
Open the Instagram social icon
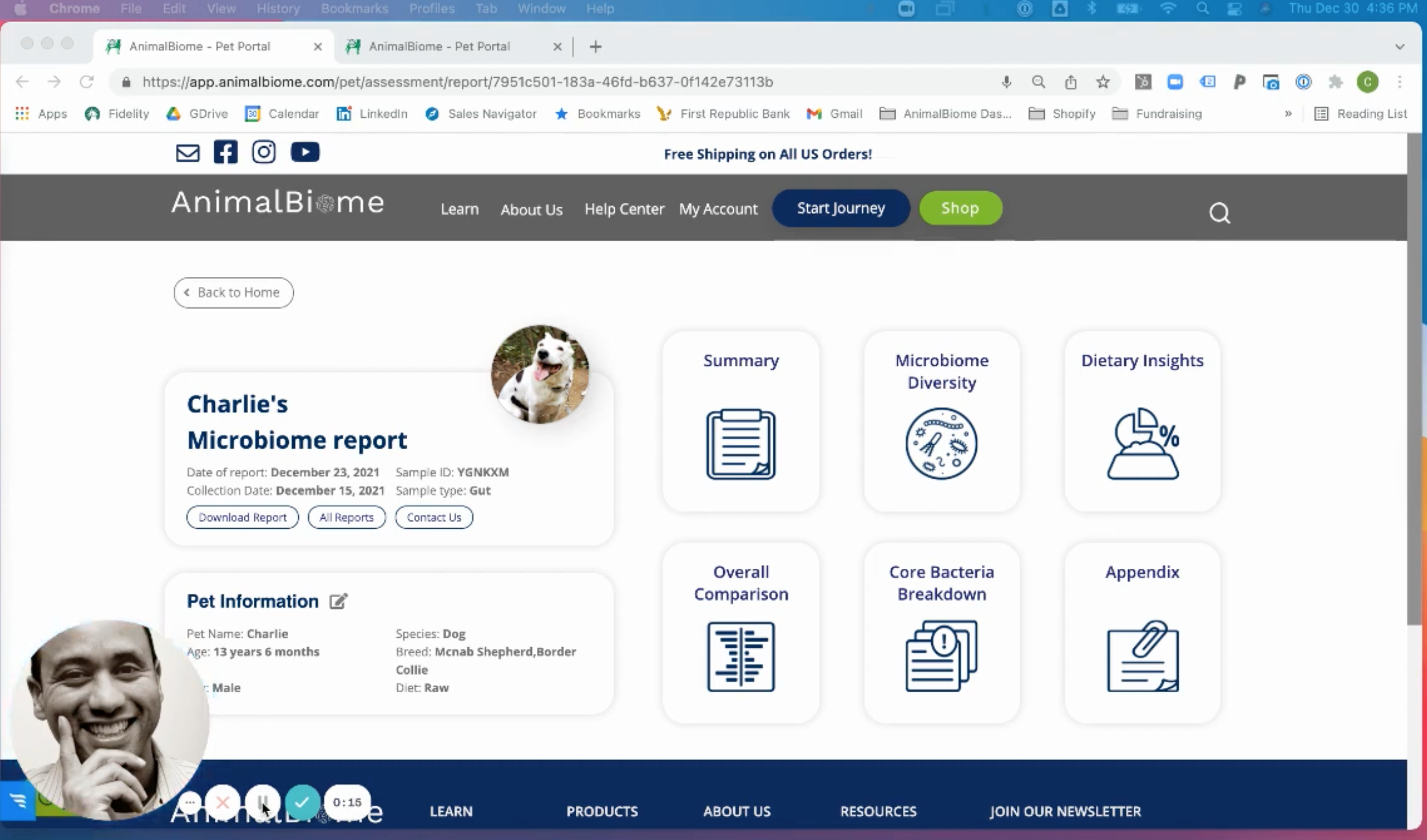coord(264,152)
